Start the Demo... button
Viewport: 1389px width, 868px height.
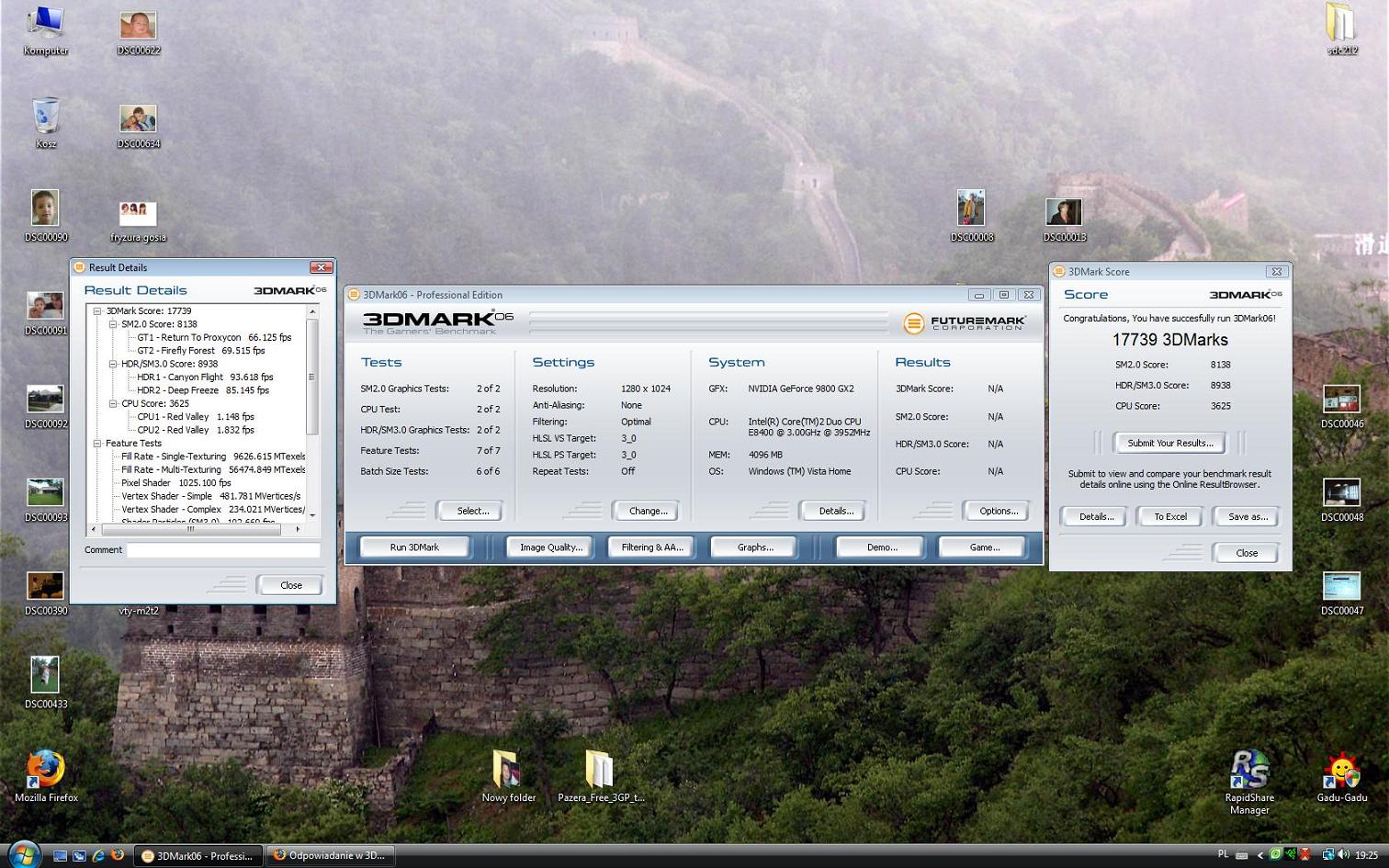882,547
